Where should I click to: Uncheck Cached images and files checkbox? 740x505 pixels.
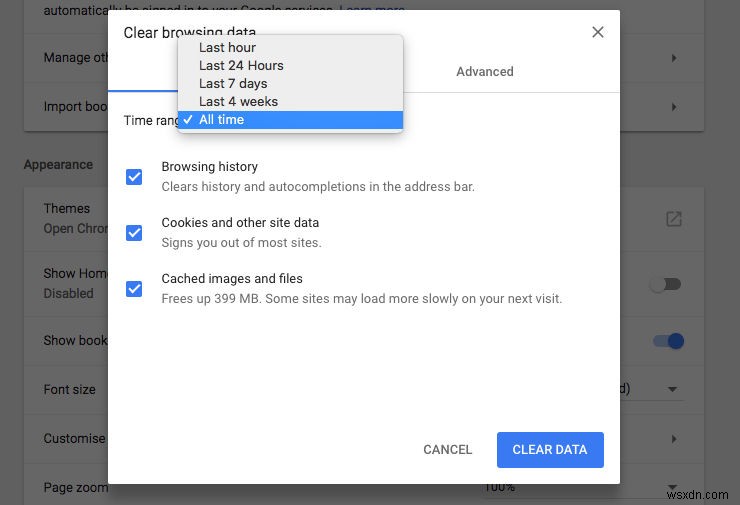[134, 289]
